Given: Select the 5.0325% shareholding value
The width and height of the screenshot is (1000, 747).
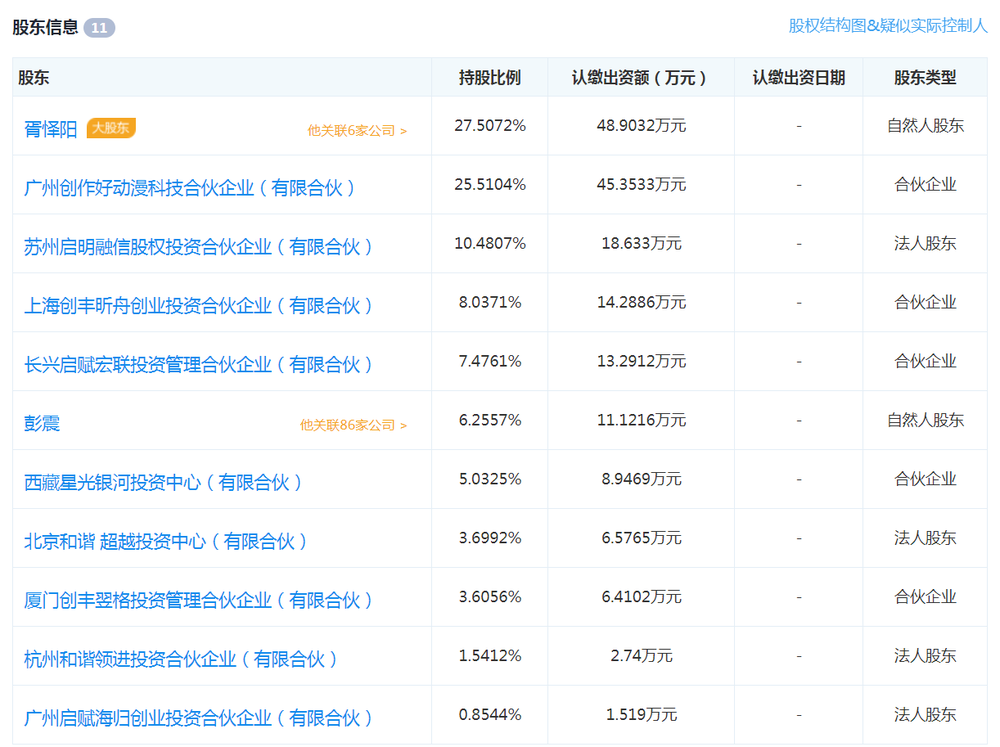Looking at the screenshot, I should click(x=490, y=479).
